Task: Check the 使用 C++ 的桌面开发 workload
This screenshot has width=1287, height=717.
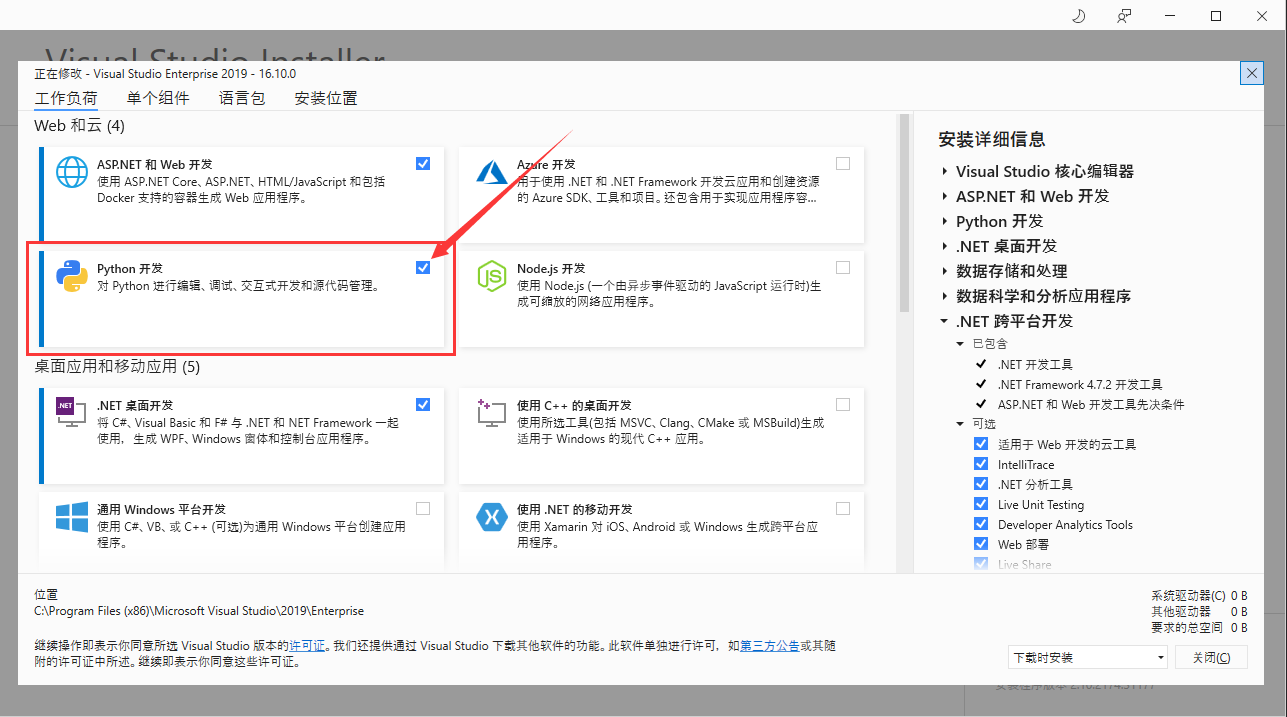Action: 843,404
